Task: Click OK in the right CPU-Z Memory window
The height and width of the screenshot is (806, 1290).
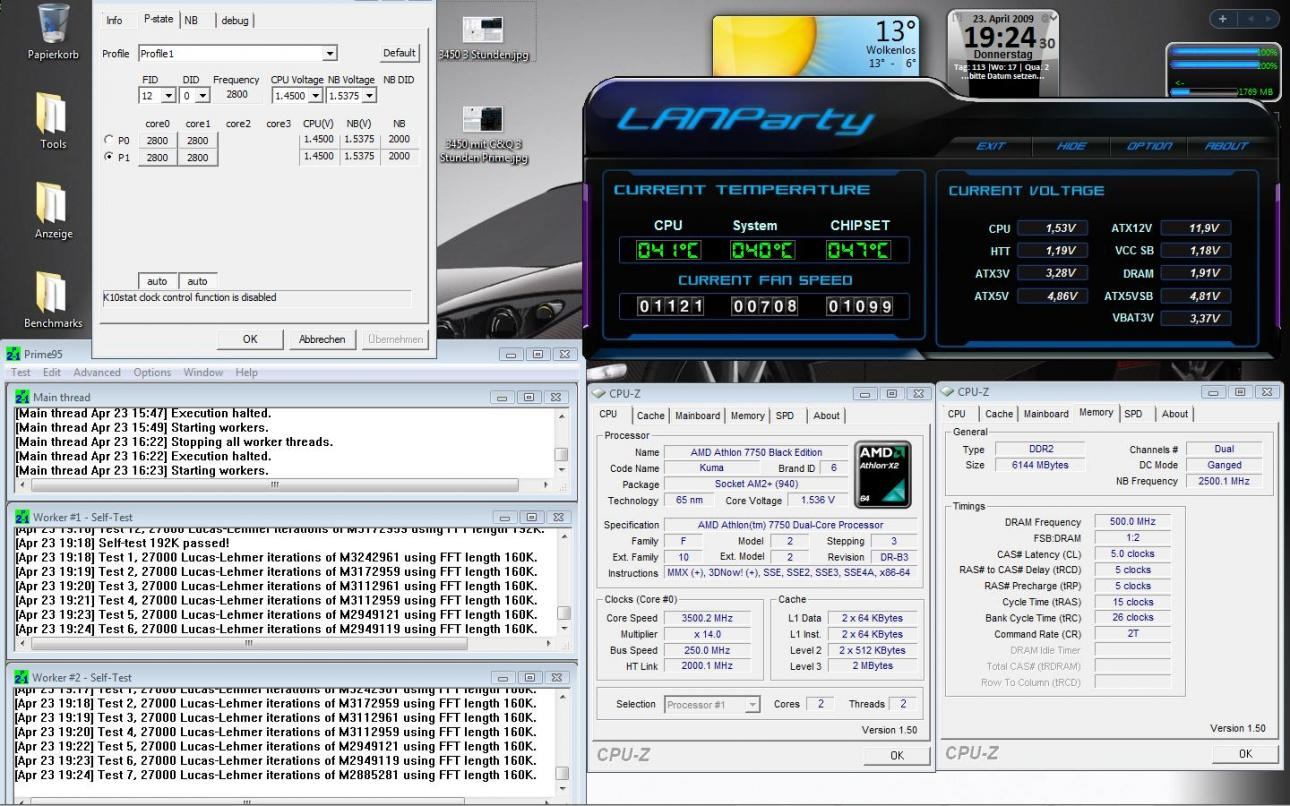Action: (1243, 753)
